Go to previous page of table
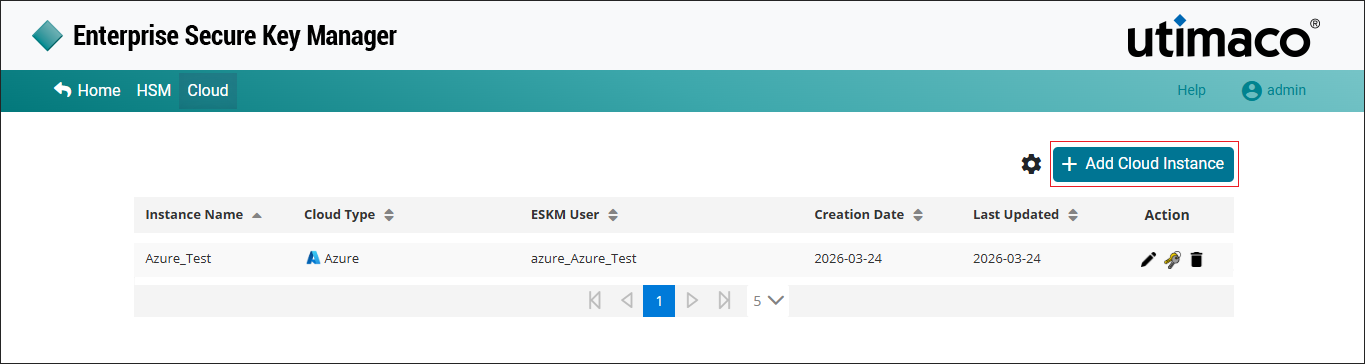This screenshot has height=364, width=1365. click(x=627, y=300)
